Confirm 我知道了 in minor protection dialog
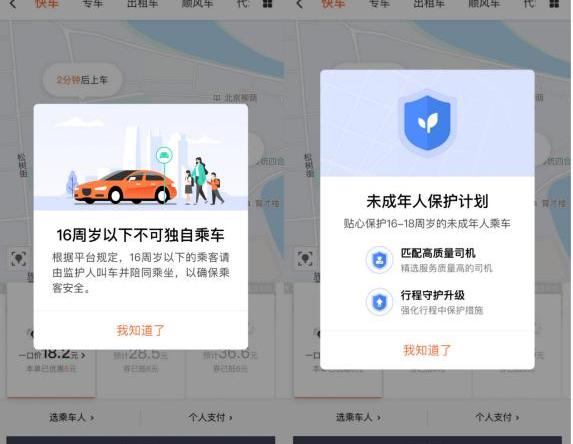 427,350
